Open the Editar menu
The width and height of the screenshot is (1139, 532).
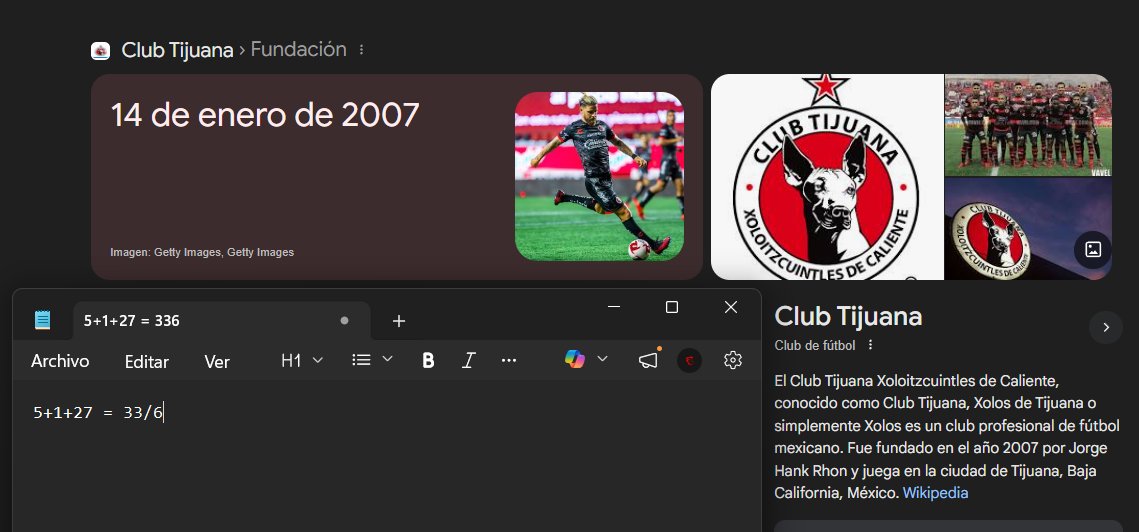[x=147, y=361]
